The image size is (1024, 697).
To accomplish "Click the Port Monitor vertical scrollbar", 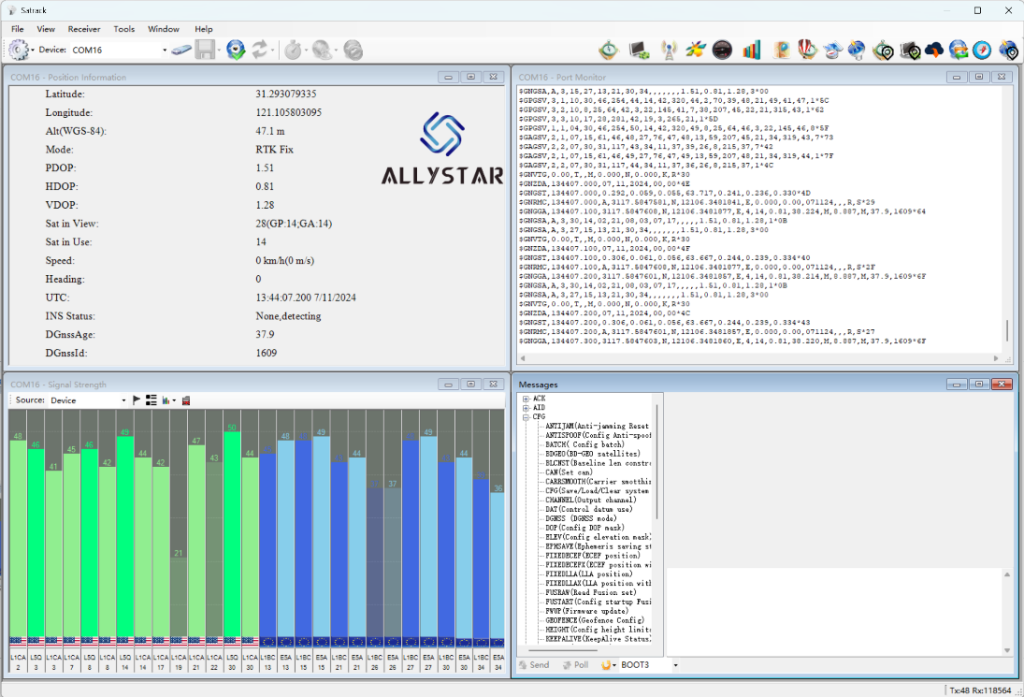I will click(x=1007, y=330).
